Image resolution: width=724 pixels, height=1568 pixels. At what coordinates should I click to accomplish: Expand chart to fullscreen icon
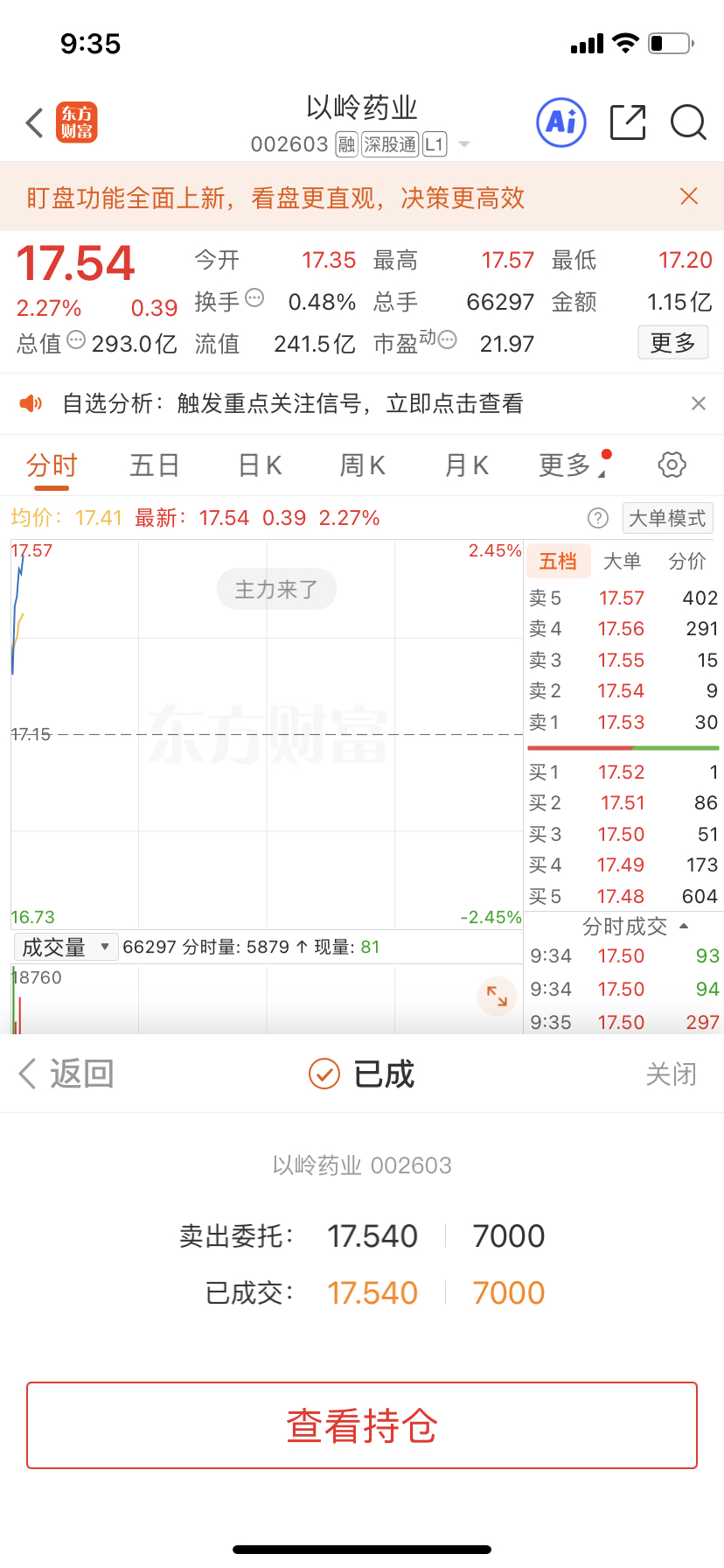click(497, 996)
